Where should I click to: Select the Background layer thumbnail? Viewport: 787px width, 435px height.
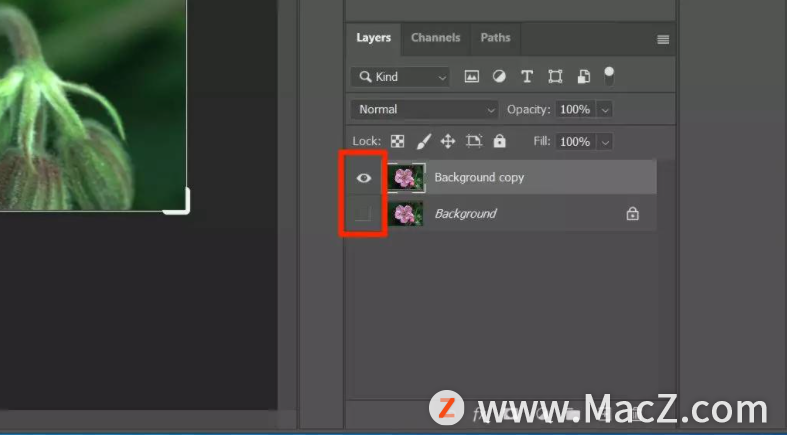(406, 214)
